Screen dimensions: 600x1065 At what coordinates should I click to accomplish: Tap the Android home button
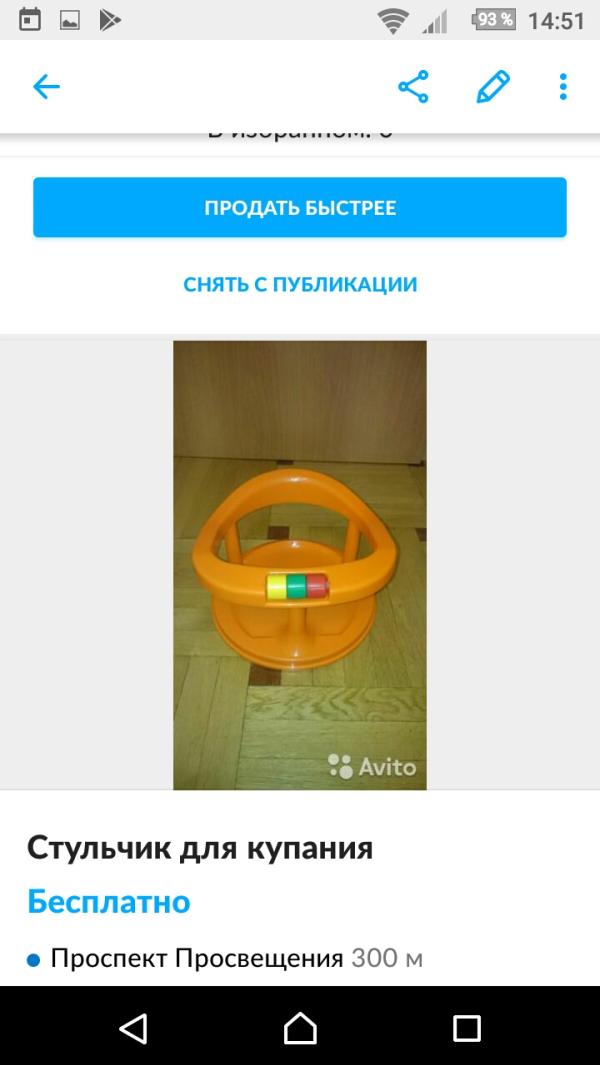click(x=300, y=1028)
